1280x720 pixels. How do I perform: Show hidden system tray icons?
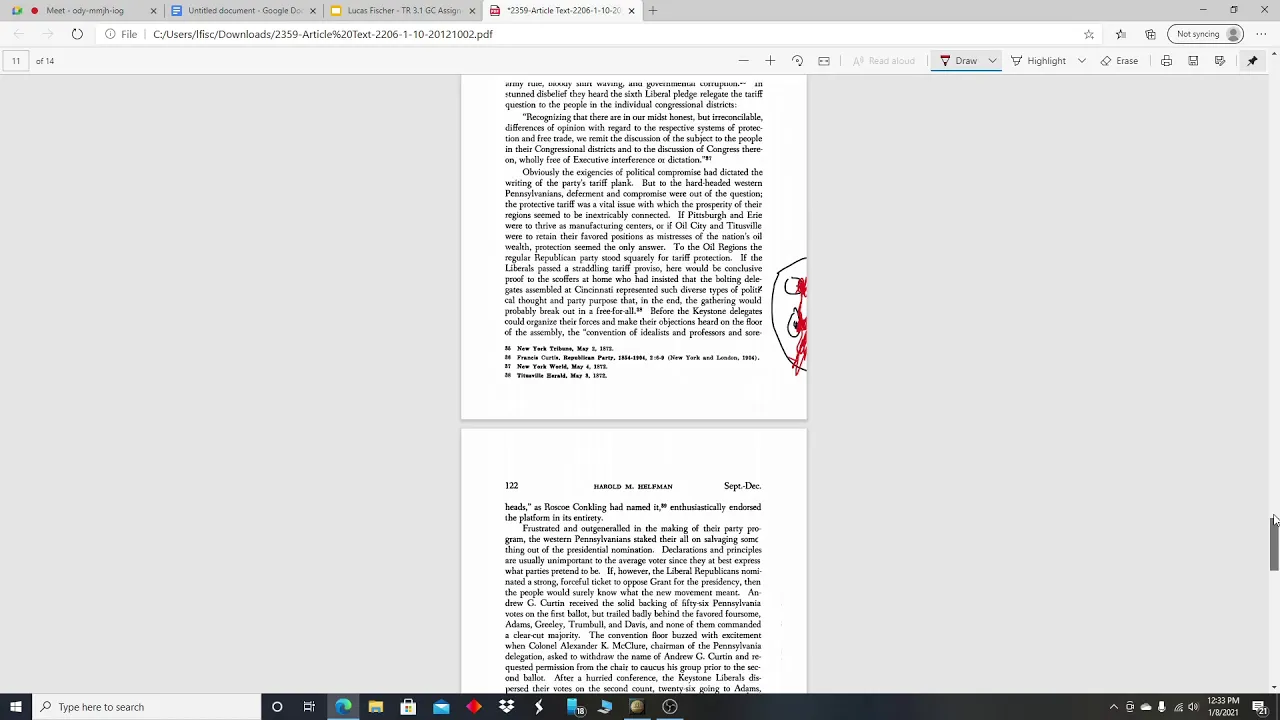coord(1113,707)
